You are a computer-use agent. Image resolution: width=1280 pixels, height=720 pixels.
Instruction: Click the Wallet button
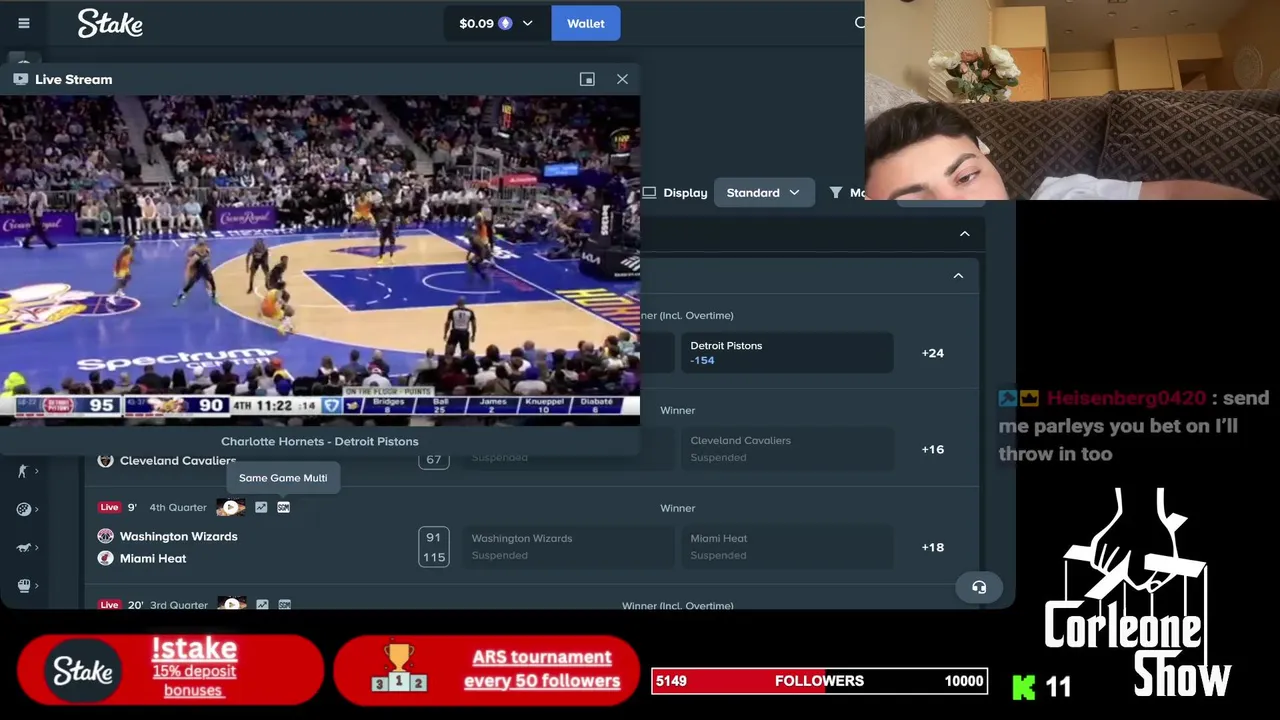tap(586, 23)
